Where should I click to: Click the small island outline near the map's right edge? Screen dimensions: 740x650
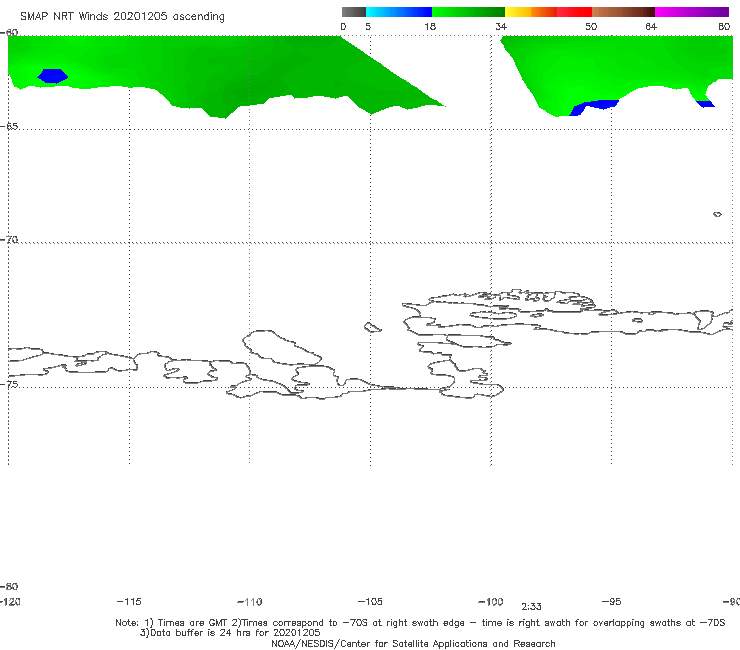tap(717, 214)
